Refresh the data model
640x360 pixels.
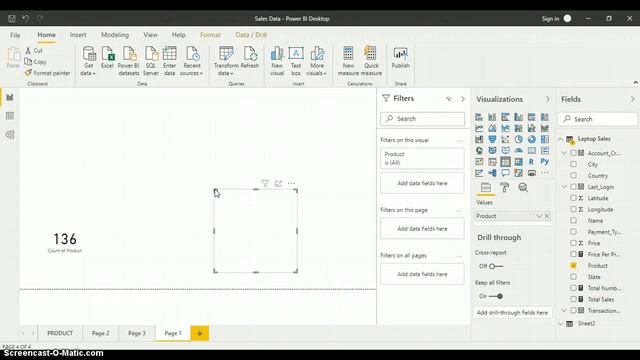pyautogui.click(x=250, y=57)
